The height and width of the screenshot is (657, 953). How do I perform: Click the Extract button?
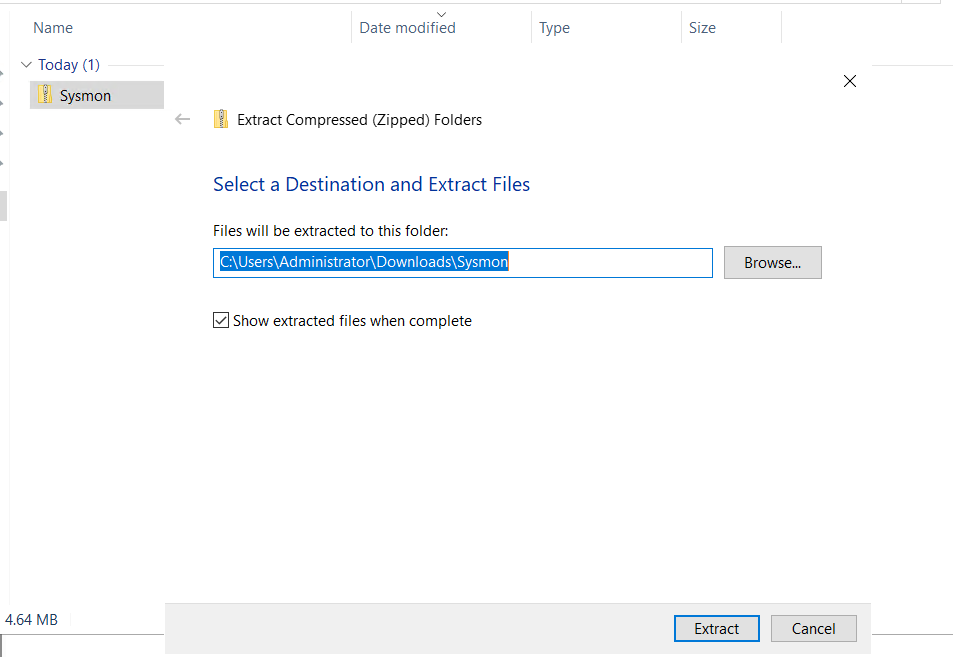point(717,628)
